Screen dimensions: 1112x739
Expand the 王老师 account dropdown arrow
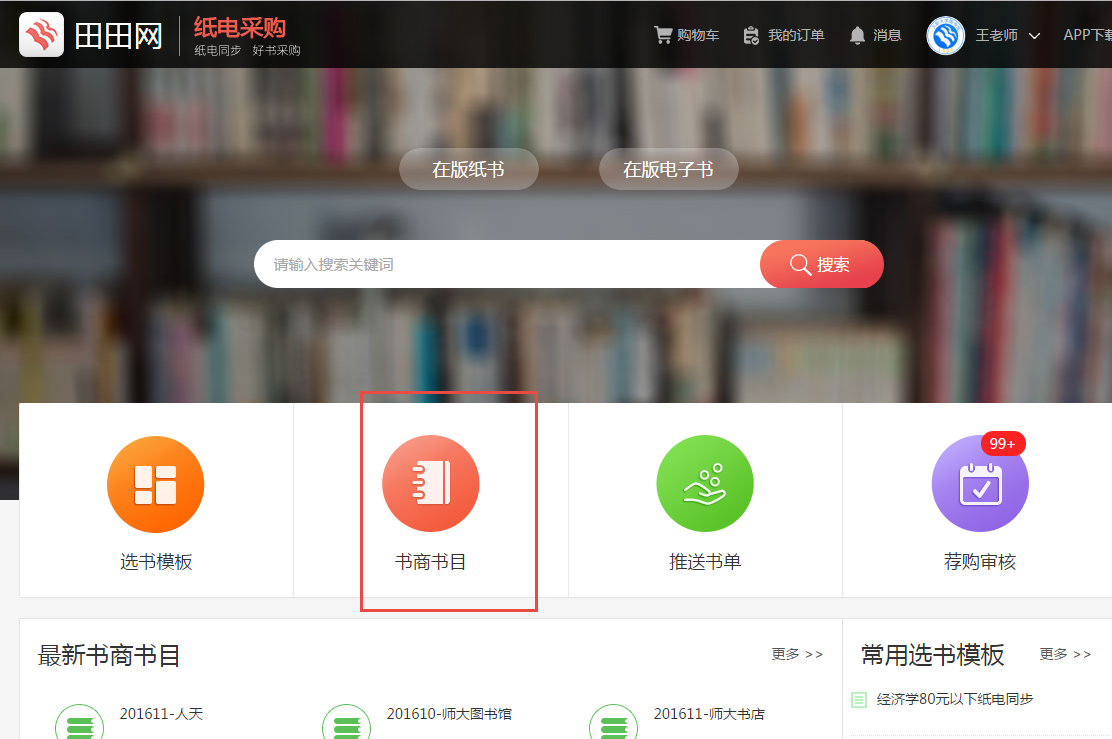point(1034,35)
